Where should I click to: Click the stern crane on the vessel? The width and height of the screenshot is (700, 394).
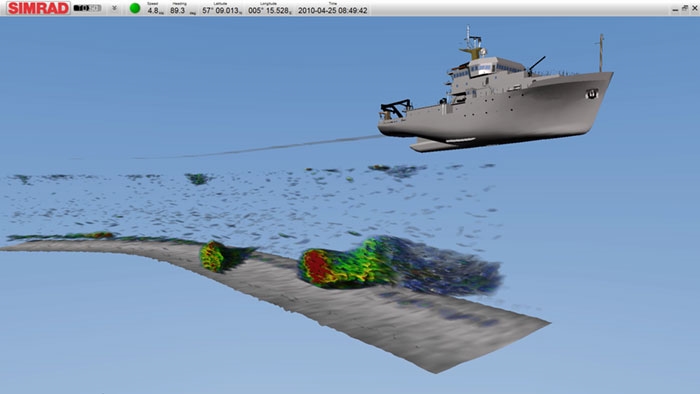[x=396, y=108]
